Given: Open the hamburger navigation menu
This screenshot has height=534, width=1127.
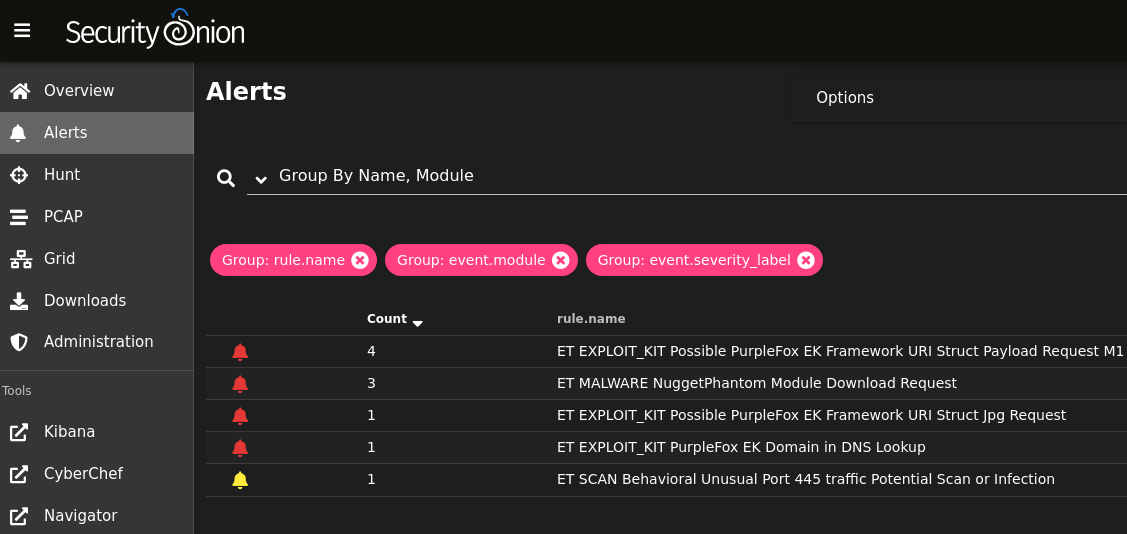Looking at the screenshot, I should point(22,31).
